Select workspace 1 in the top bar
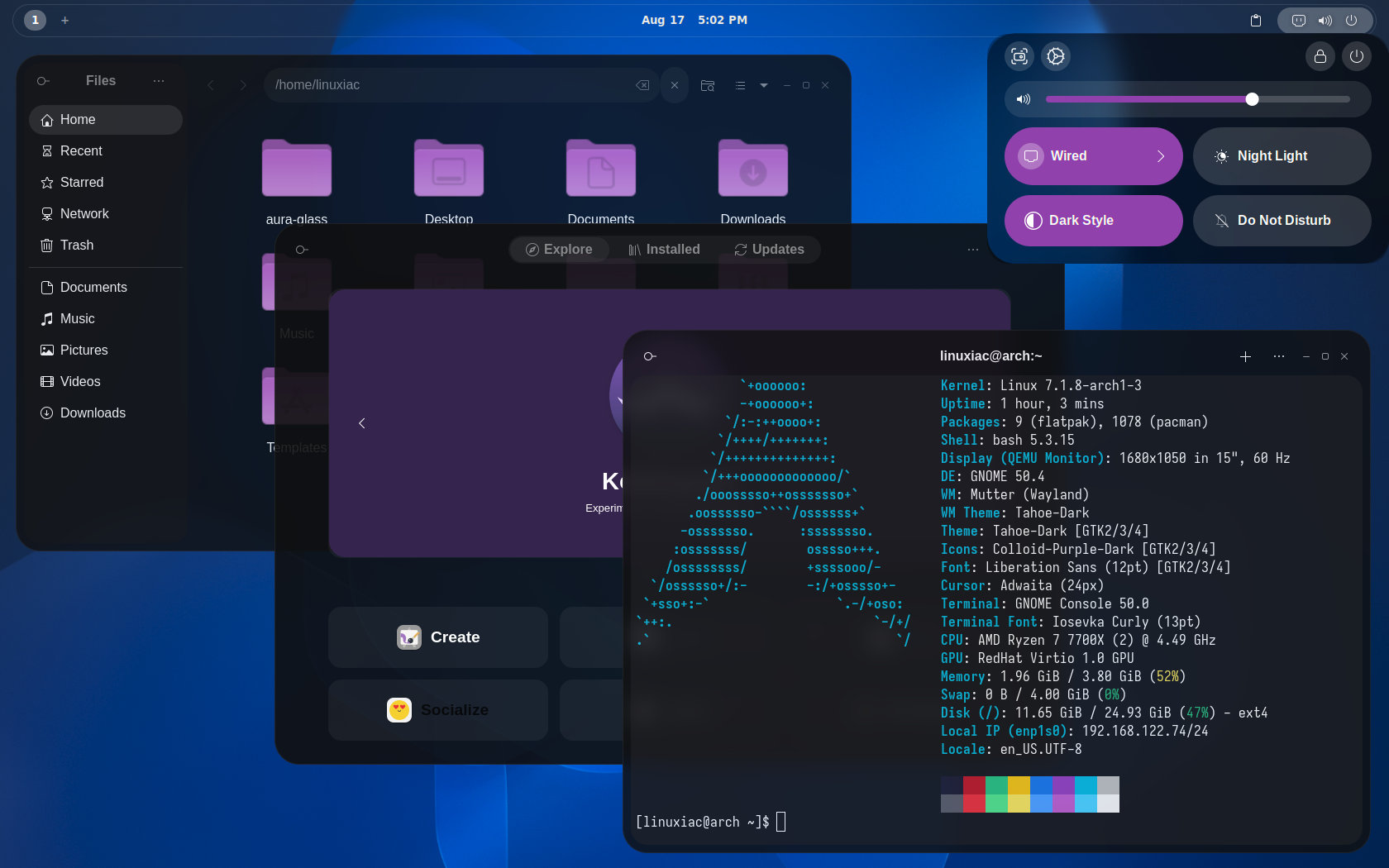 tap(35, 20)
